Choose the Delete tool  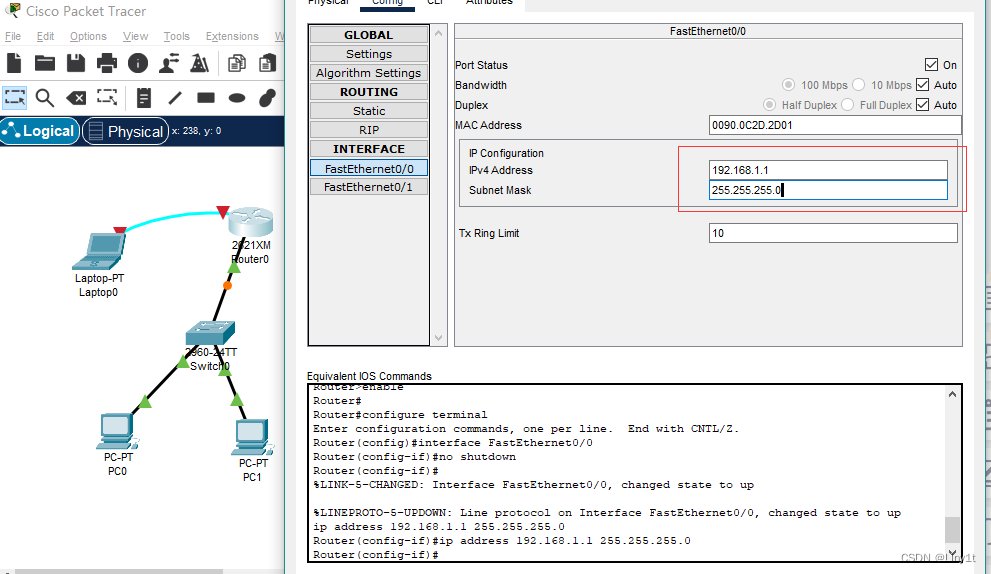point(76,98)
